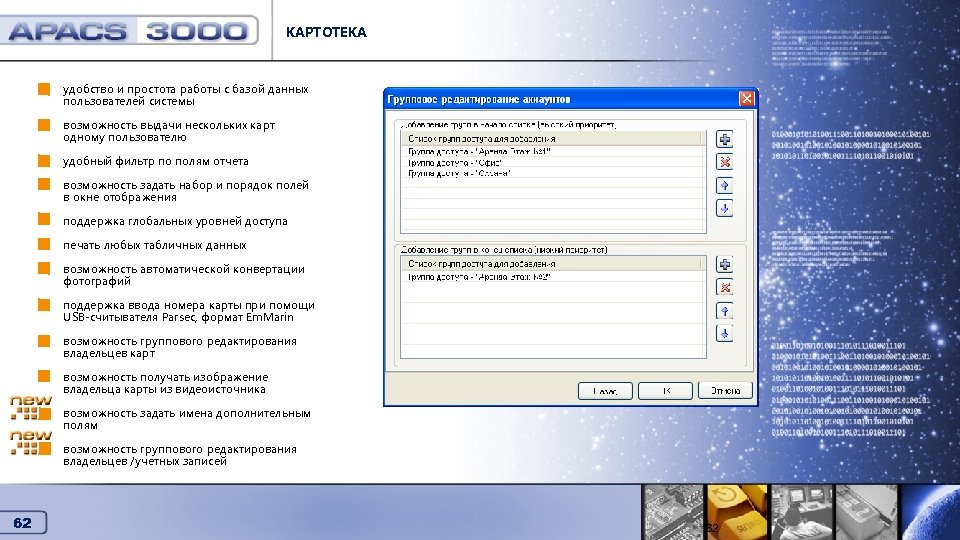Click the move-up arrow icon beside the low-priority list

(724, 311)
